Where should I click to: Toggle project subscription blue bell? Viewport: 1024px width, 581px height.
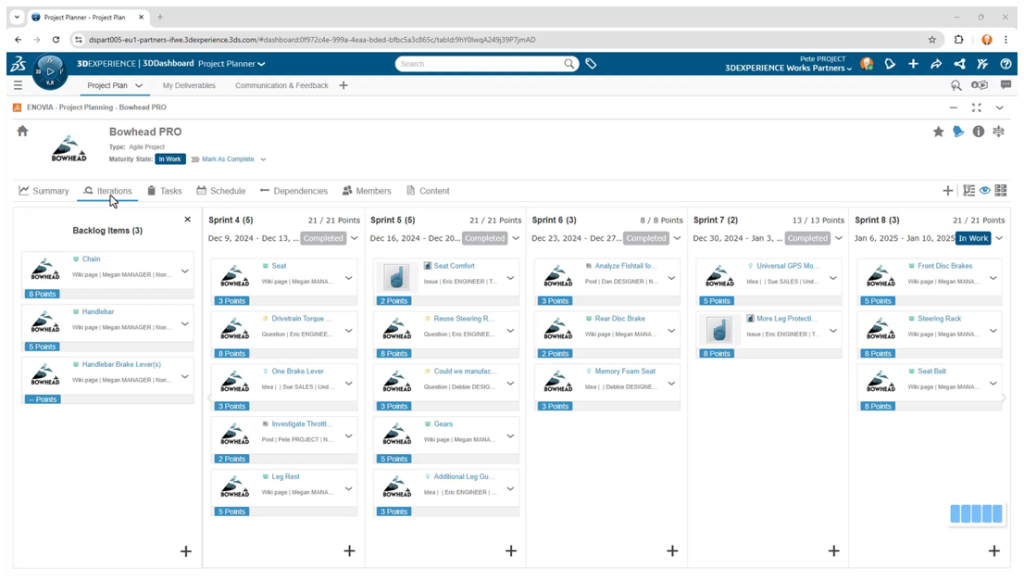(x=958, y=131)
